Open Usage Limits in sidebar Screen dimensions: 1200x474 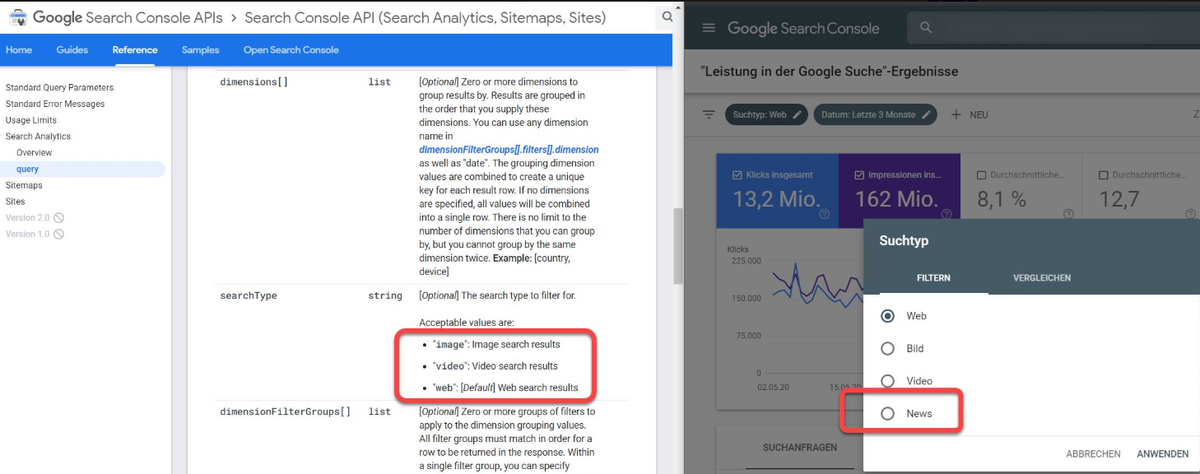coord(31,120)
